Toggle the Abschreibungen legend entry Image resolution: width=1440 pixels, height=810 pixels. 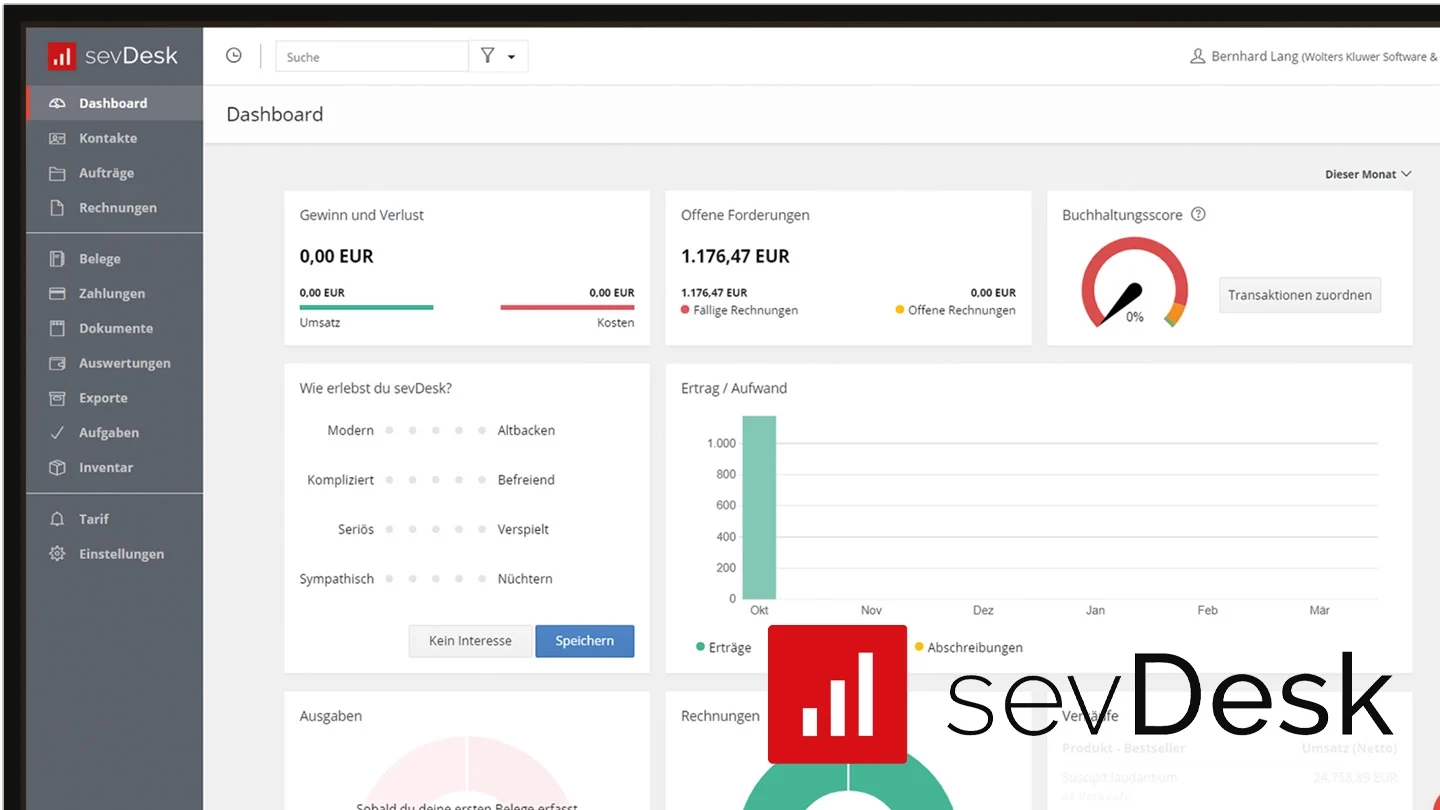click(x=968, y=647)
